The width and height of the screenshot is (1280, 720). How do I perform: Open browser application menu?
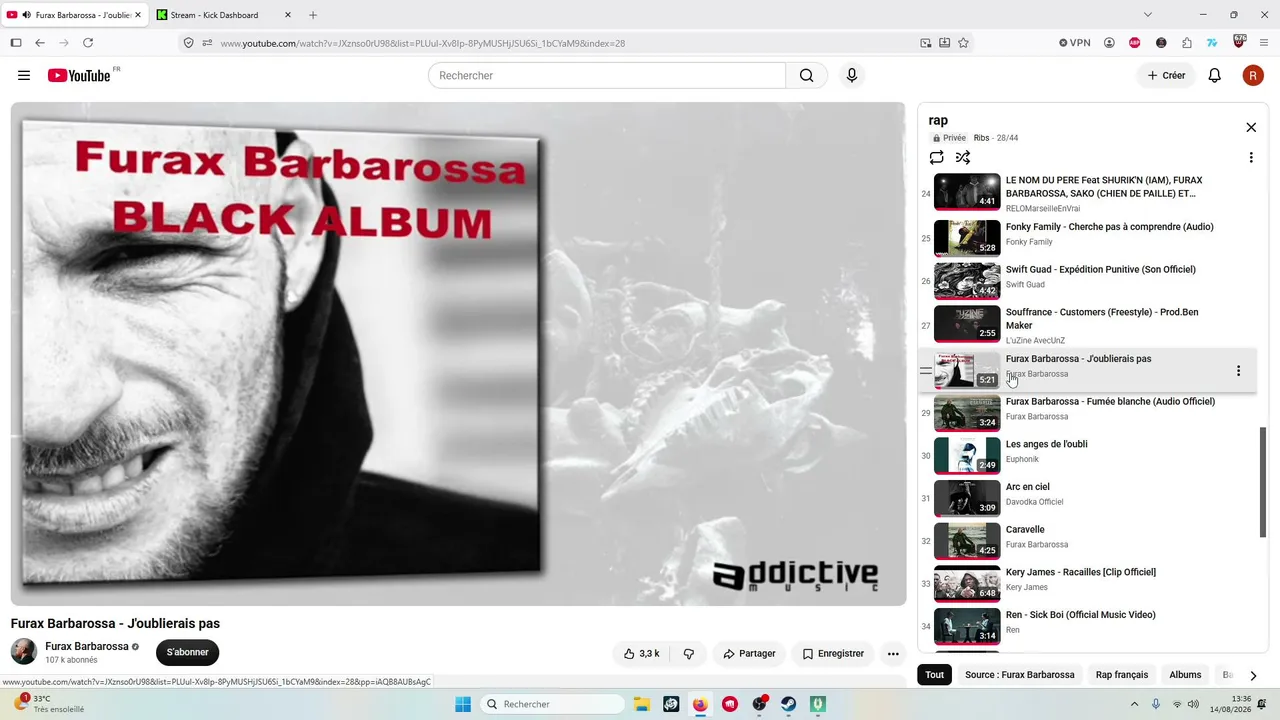[1264, 43]
